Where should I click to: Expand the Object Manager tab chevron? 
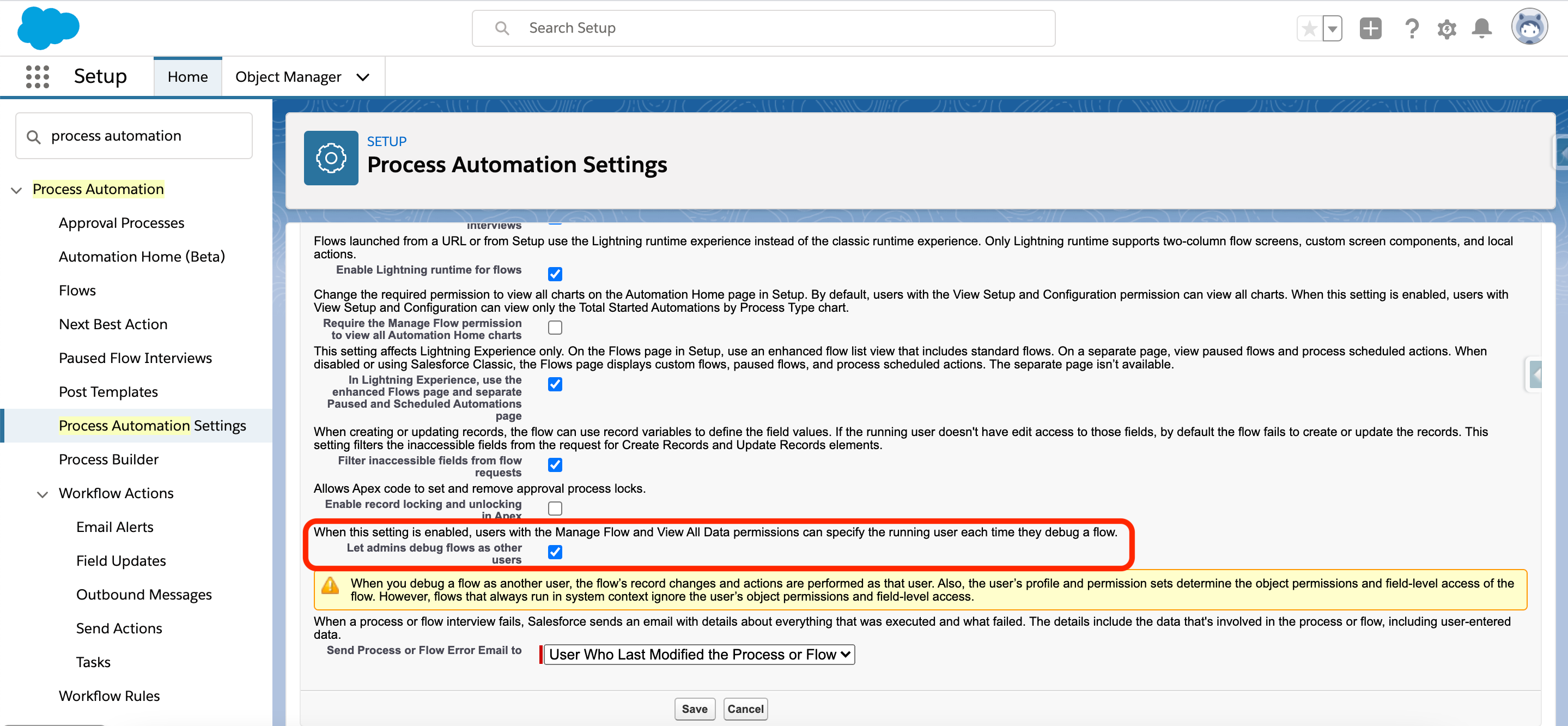363,77
